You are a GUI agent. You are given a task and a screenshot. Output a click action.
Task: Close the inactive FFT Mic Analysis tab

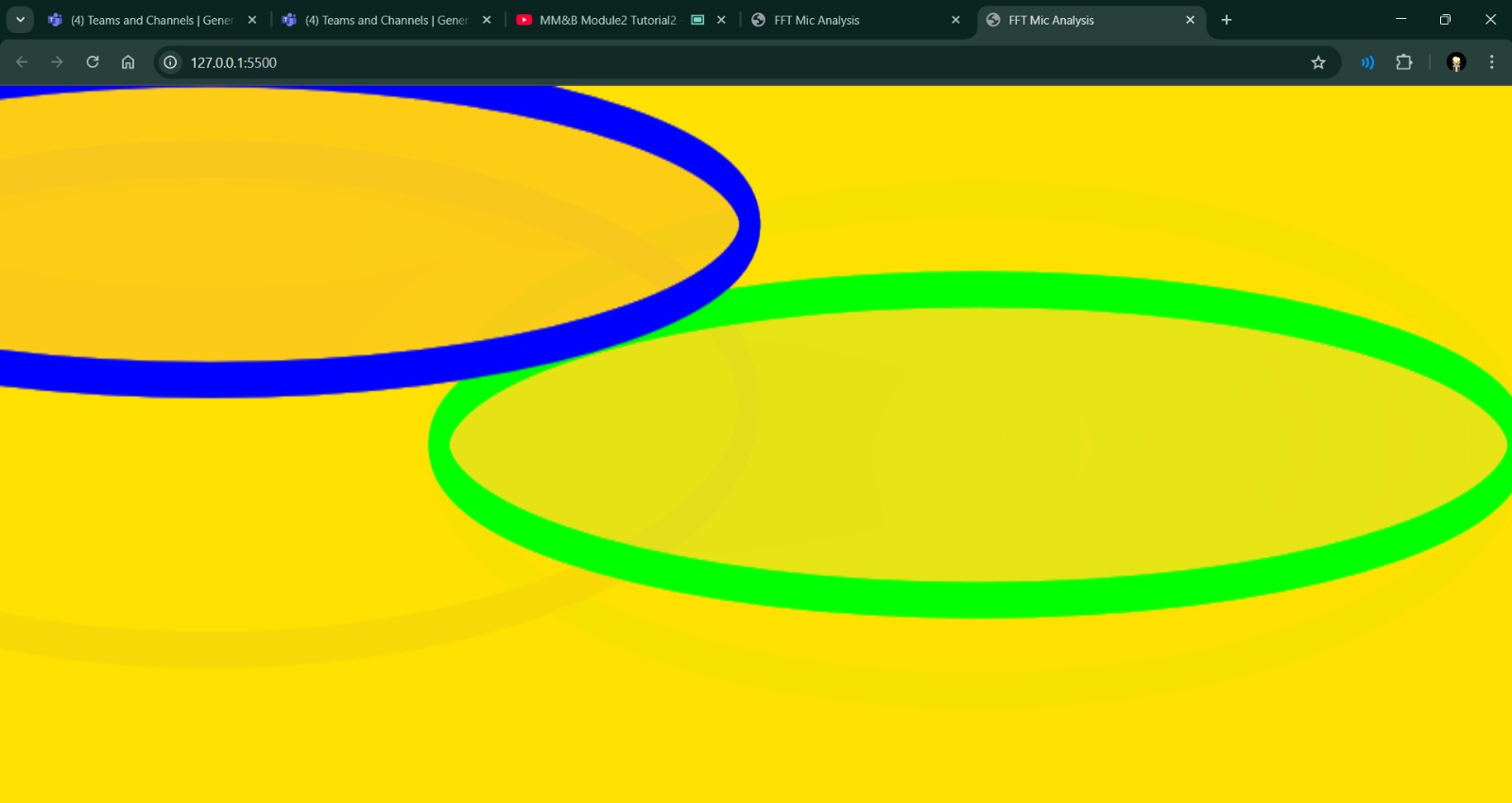click(x=955, y=20)
